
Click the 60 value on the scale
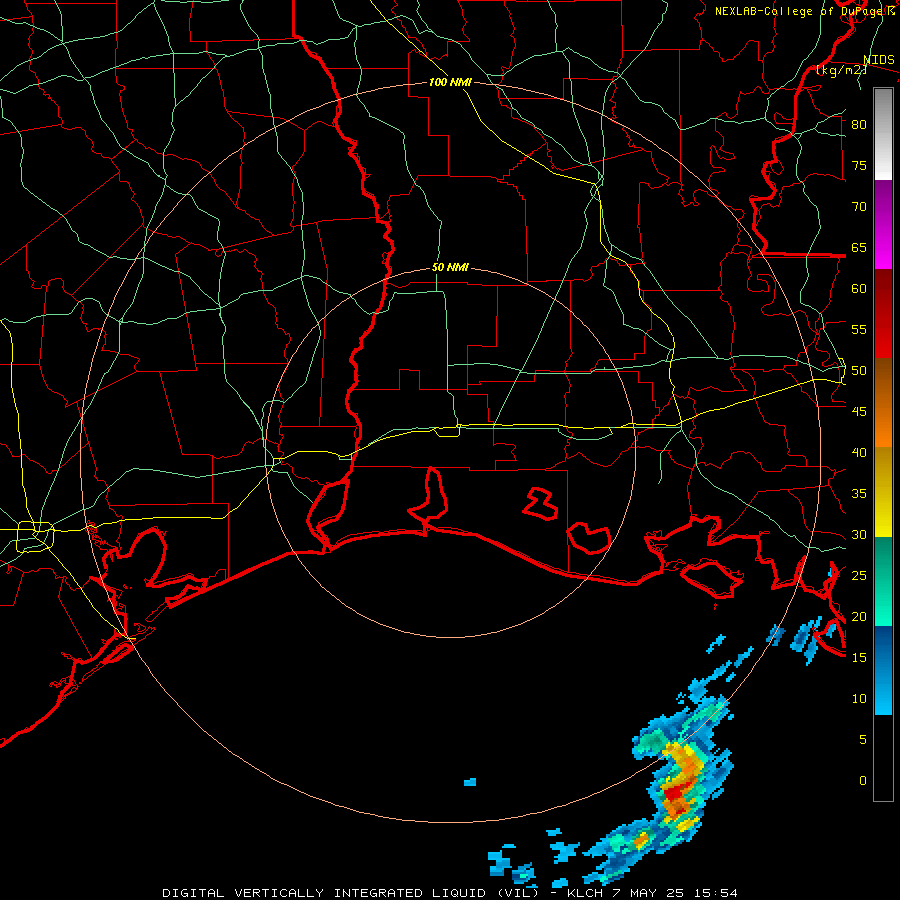tap(859, 289)
